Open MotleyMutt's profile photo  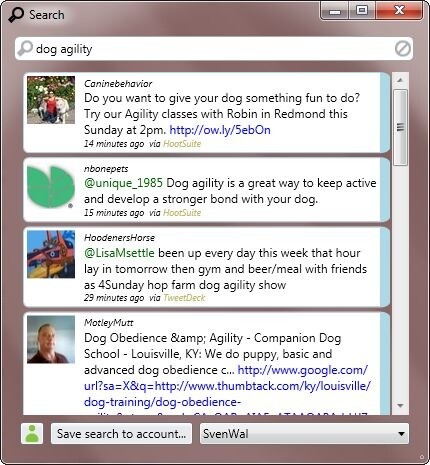pyautogui.click(x=51, y=340)
